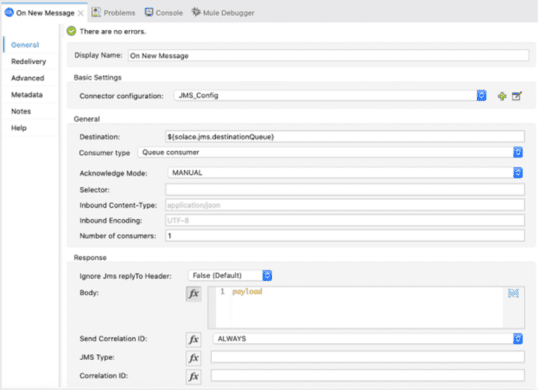This screenshot has width=539, height=390.
Task: Click the Destination field
Action: [345, 137]
